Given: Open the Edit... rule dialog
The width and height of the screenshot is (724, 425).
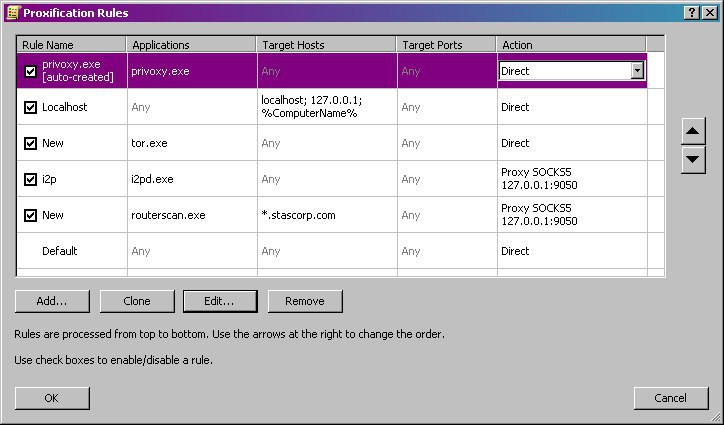Looking at the screenshot, I should click(220, 301).
